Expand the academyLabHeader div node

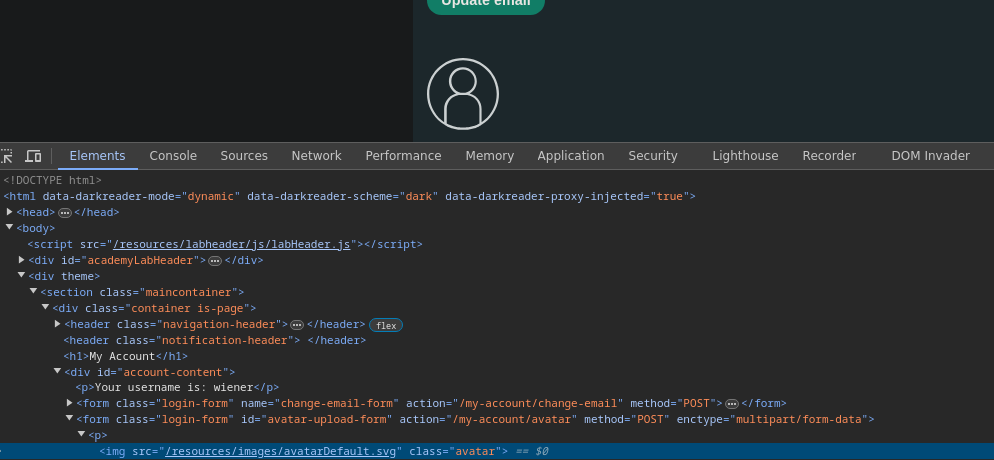coord(22,260)
